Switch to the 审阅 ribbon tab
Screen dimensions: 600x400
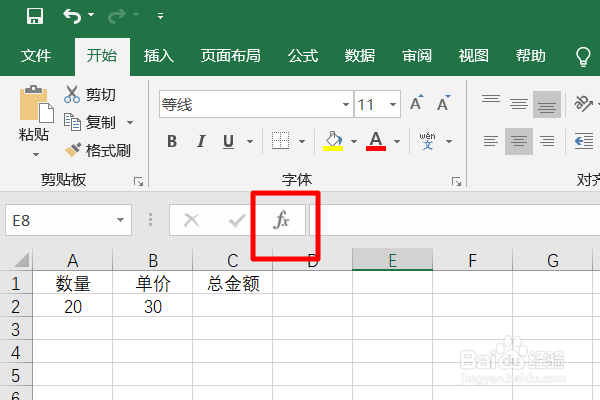[417, 56]
